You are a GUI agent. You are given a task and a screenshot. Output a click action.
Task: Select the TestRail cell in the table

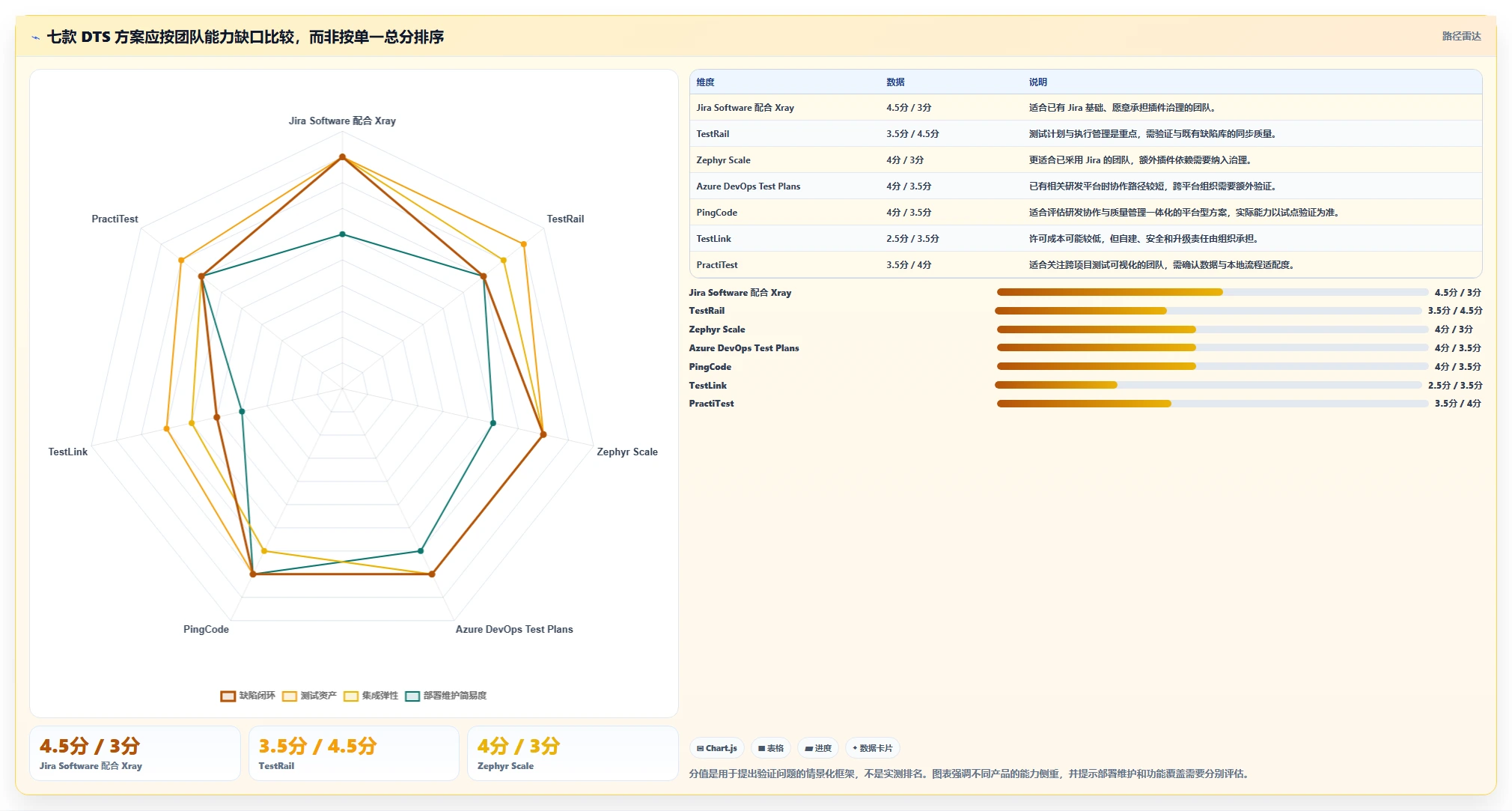click(784, 134)
